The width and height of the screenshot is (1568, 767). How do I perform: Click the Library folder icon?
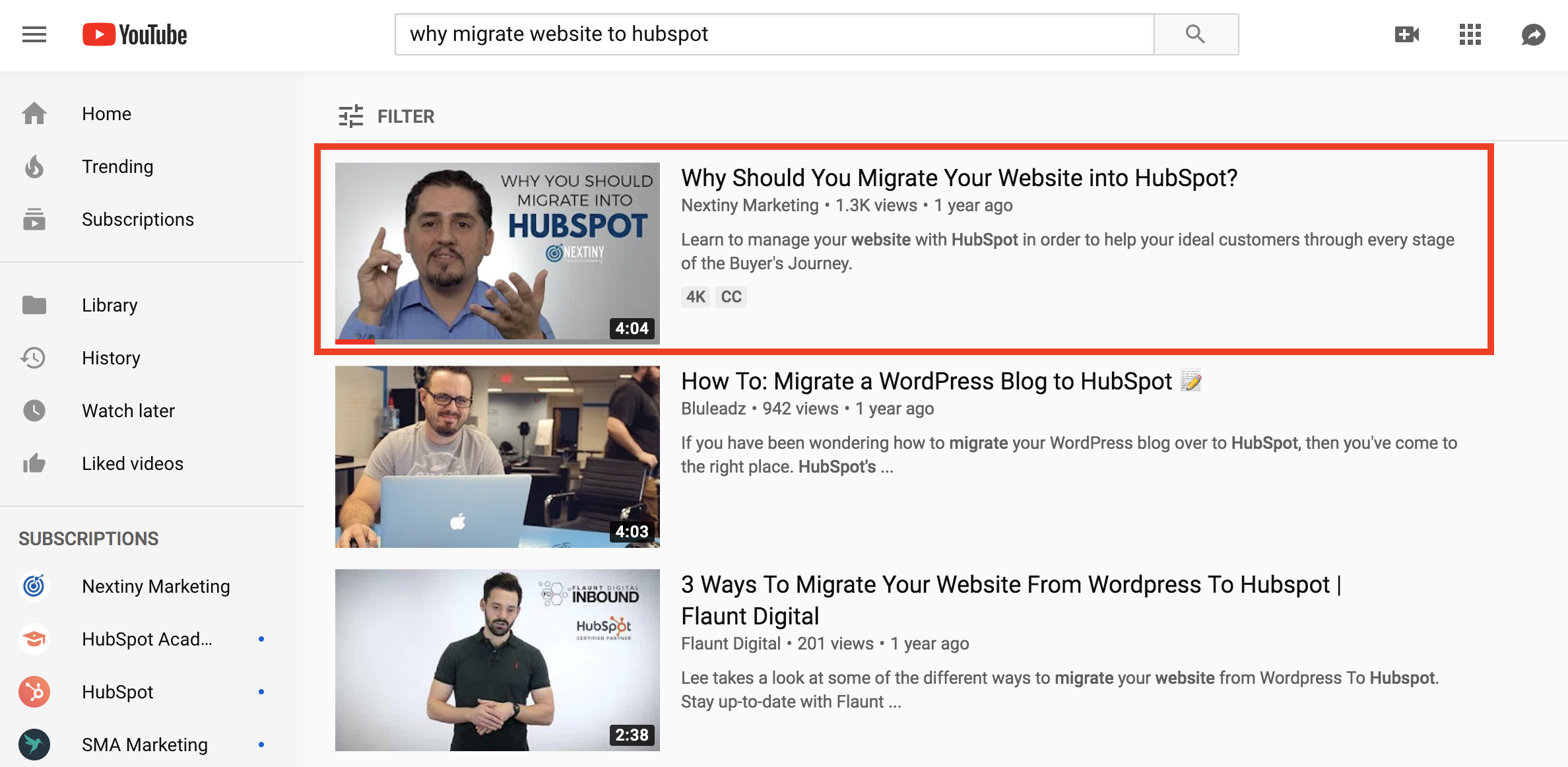(x=34, y=305)
